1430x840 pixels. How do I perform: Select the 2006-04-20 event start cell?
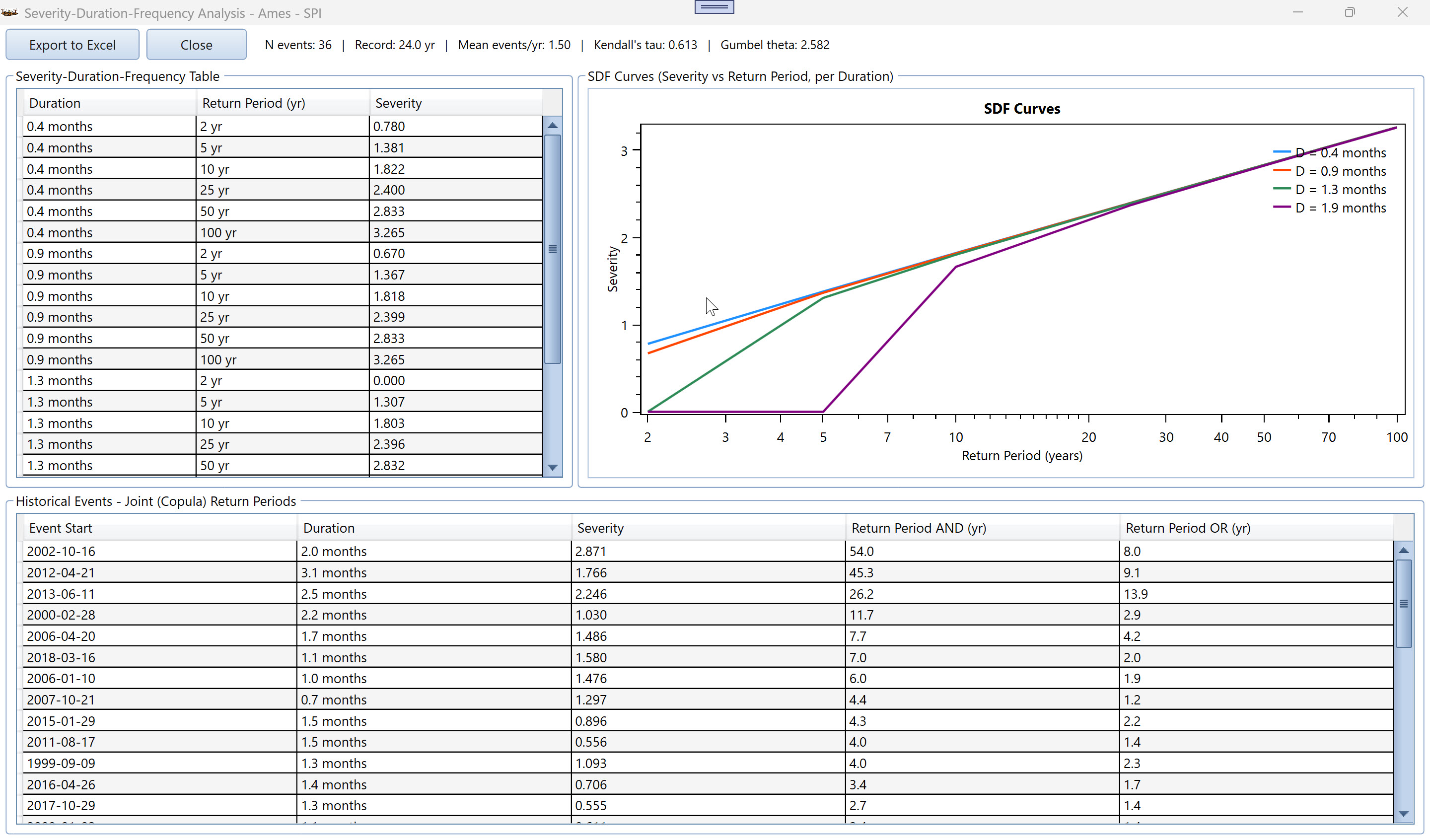(160, 635)
